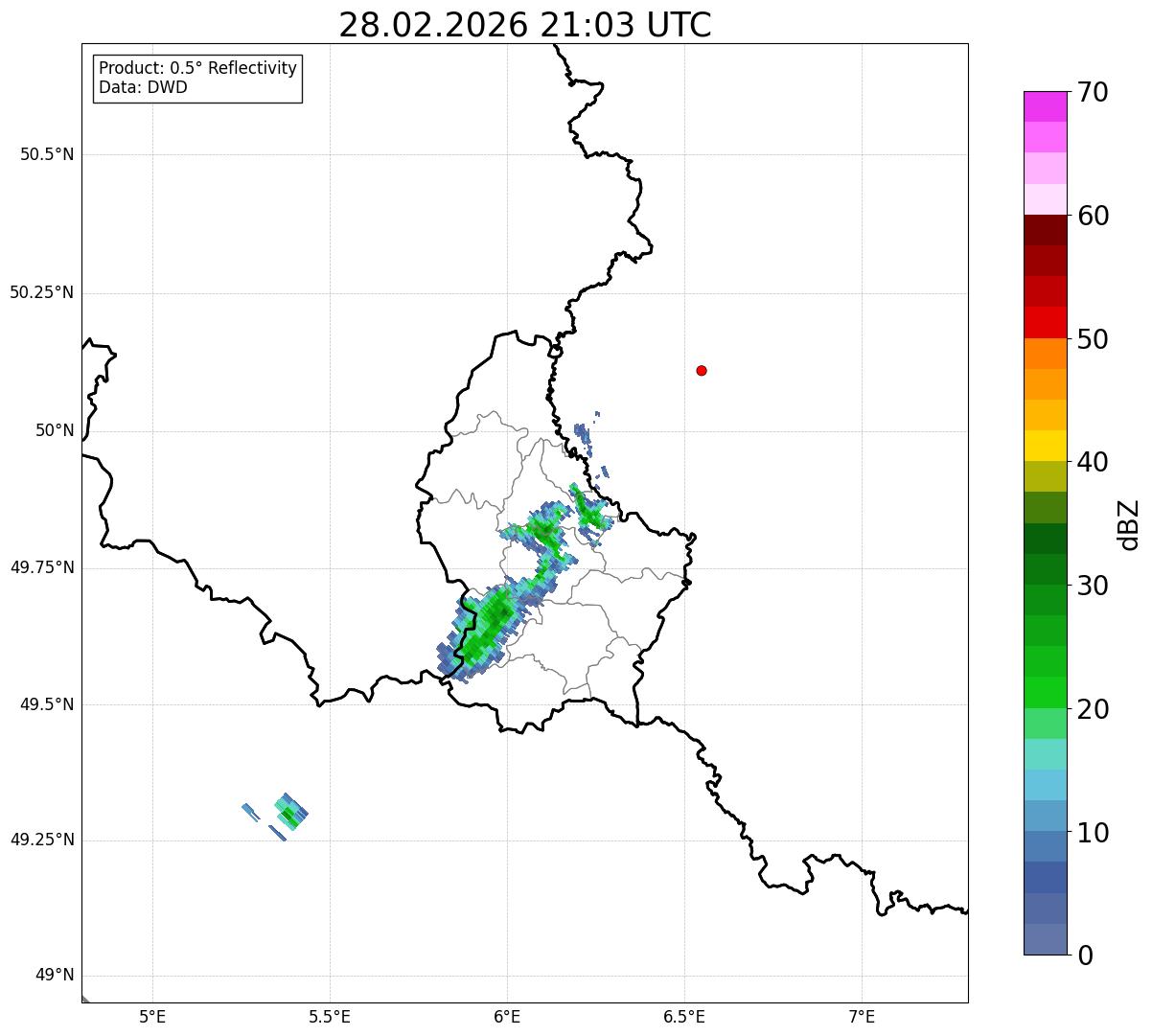Click the colorbar tick label 30
The width and height of the screenshot is (1152, 1036).
(1093, 586)
